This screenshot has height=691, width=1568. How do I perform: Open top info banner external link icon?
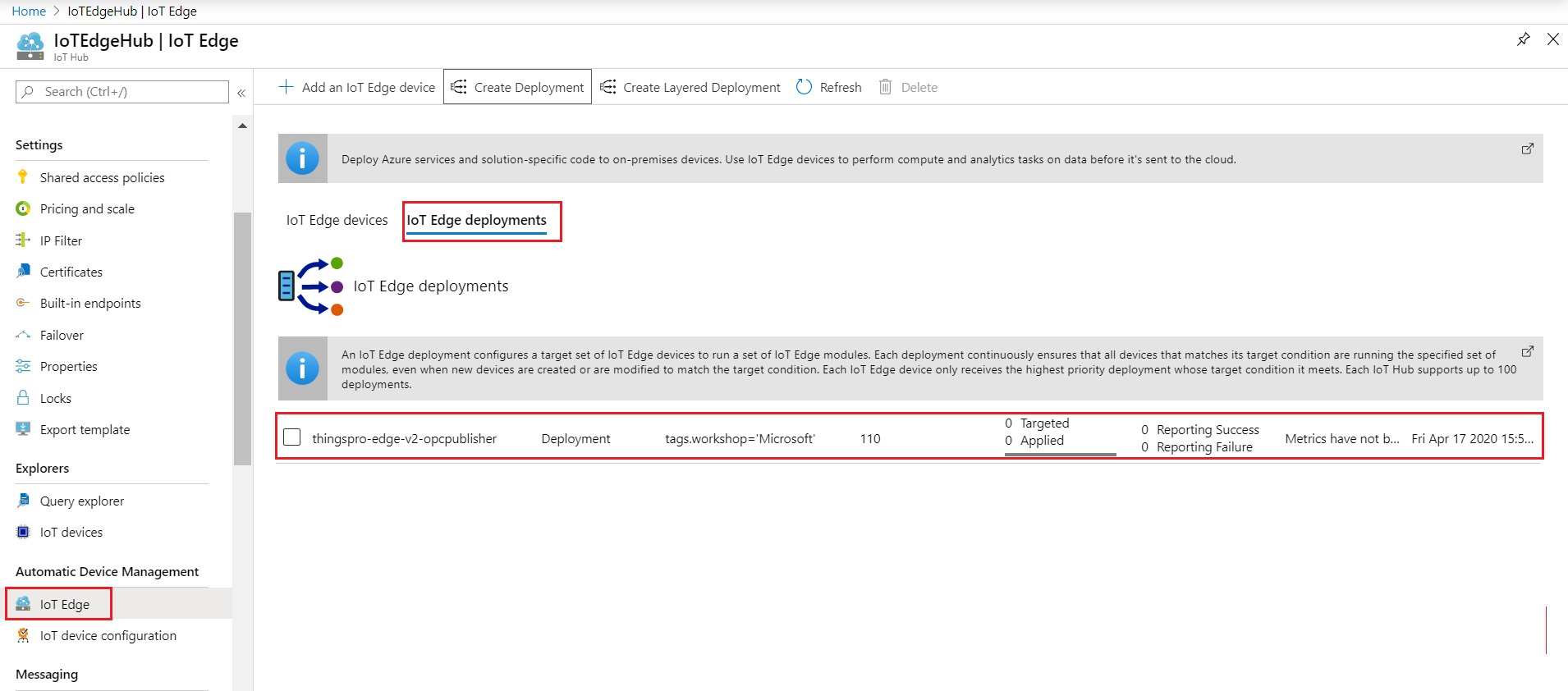pyautogui.click(x=1528, y=149)
